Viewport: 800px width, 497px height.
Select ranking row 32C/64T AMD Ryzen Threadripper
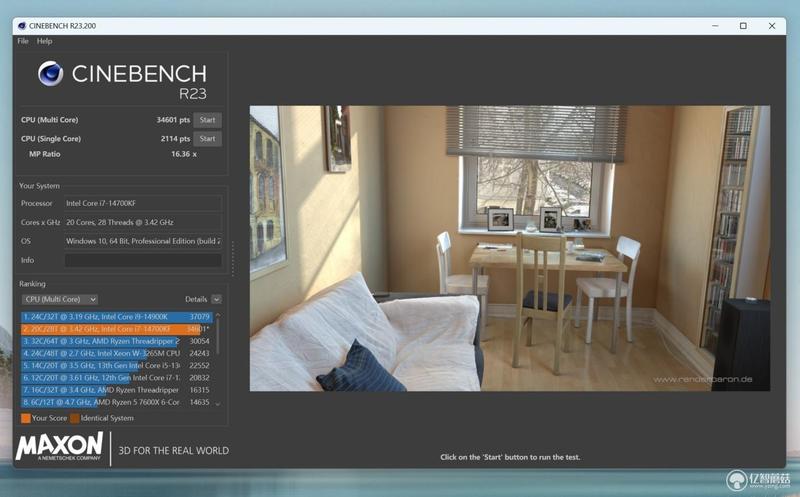click(x=116, y=341)
